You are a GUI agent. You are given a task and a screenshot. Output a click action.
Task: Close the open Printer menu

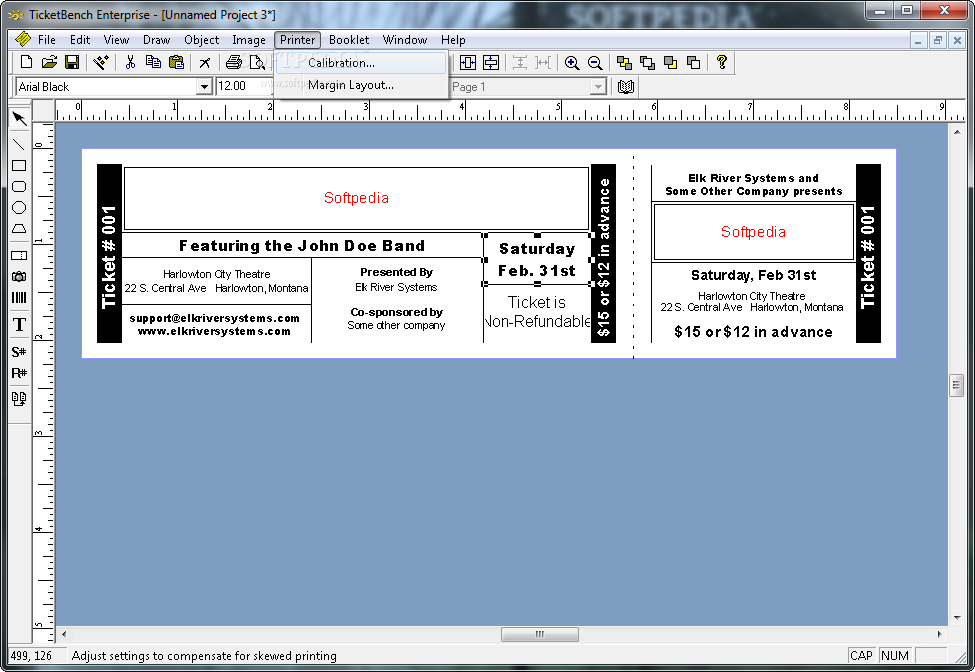(x=297, y=40)
